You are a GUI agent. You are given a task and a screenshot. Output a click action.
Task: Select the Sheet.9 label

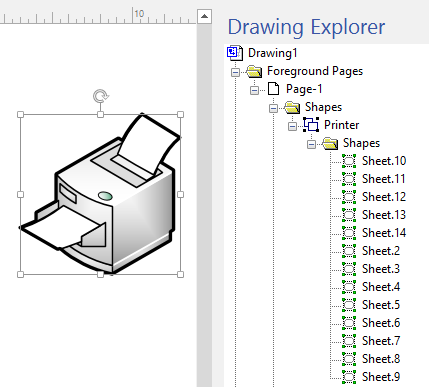[381, 377]
